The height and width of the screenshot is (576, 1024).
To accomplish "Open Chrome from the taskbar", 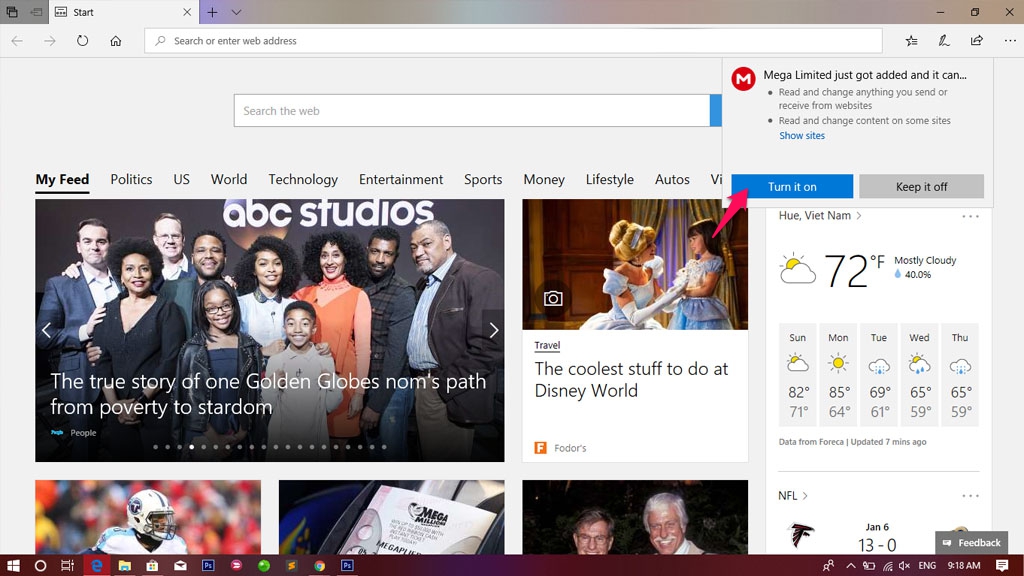I will click(319, 566).
